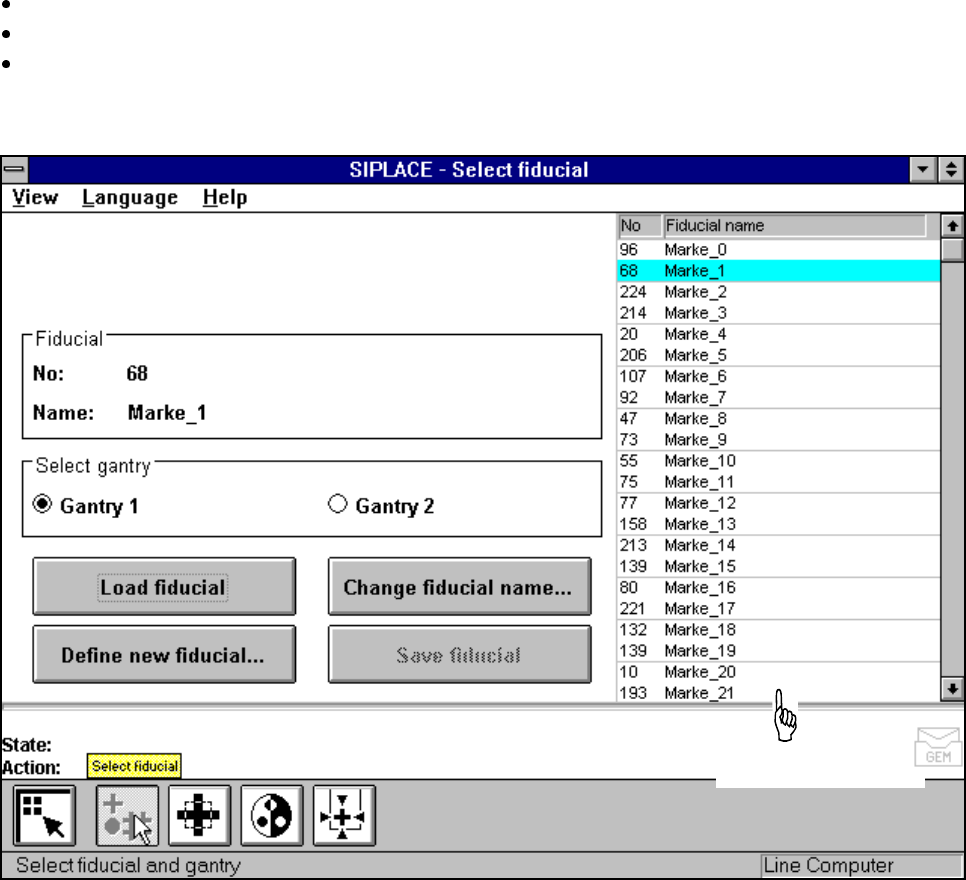Click the grid selection arrow toolbar icon

coord(44,816)
